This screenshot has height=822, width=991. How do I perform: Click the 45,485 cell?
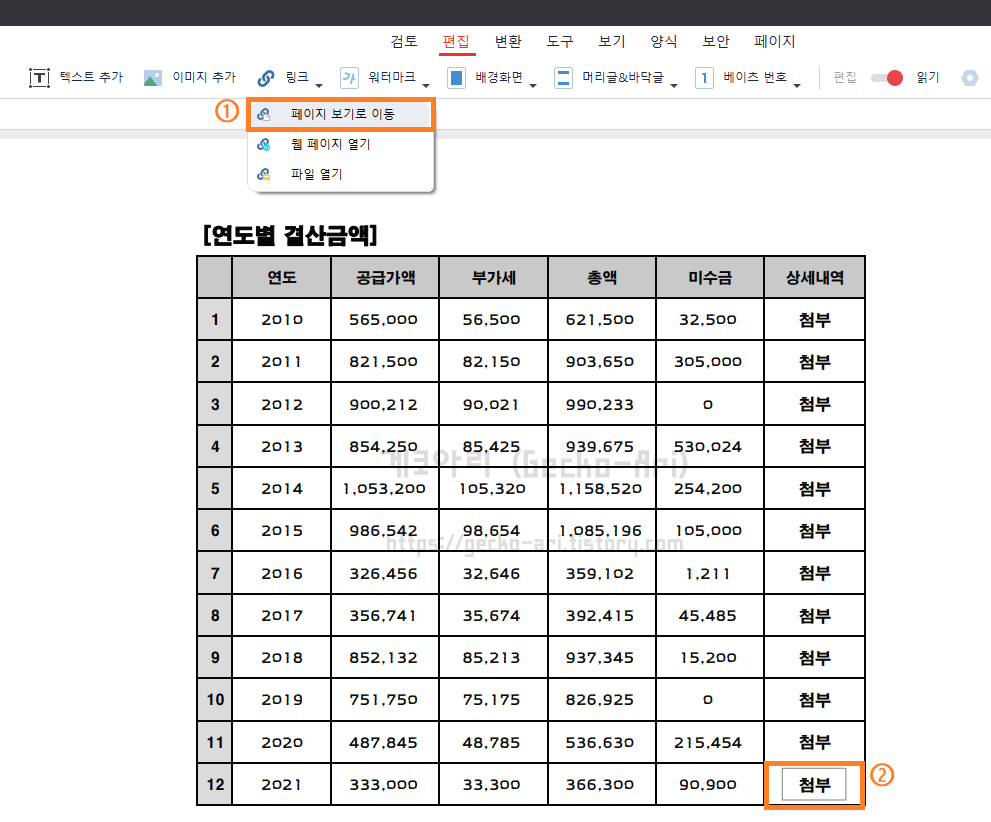[708, 615]
